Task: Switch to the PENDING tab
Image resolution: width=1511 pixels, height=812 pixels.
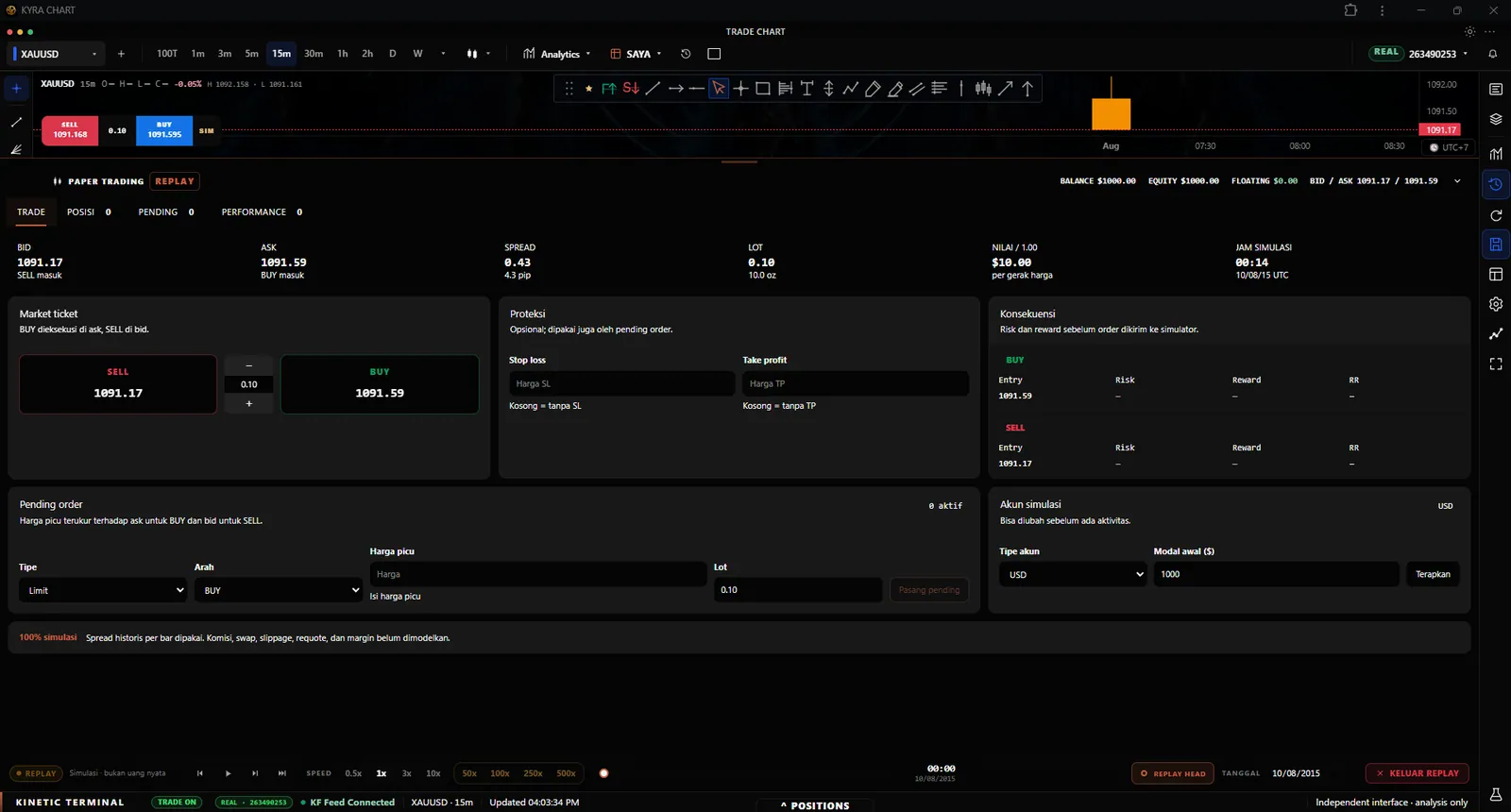Action: pyautogui.click(x=166, y=212)
